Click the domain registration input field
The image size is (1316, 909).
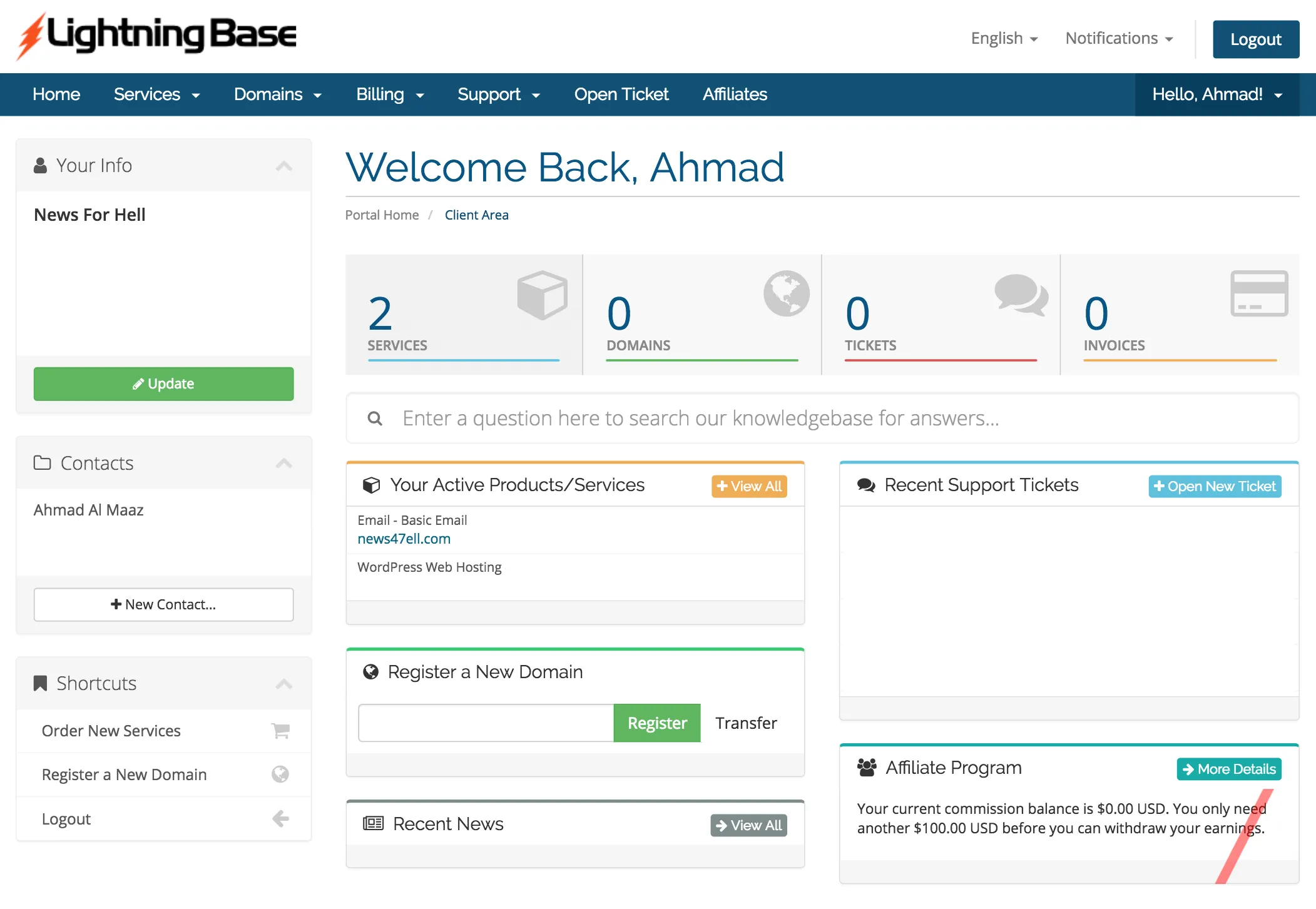[x=485, y=723]
